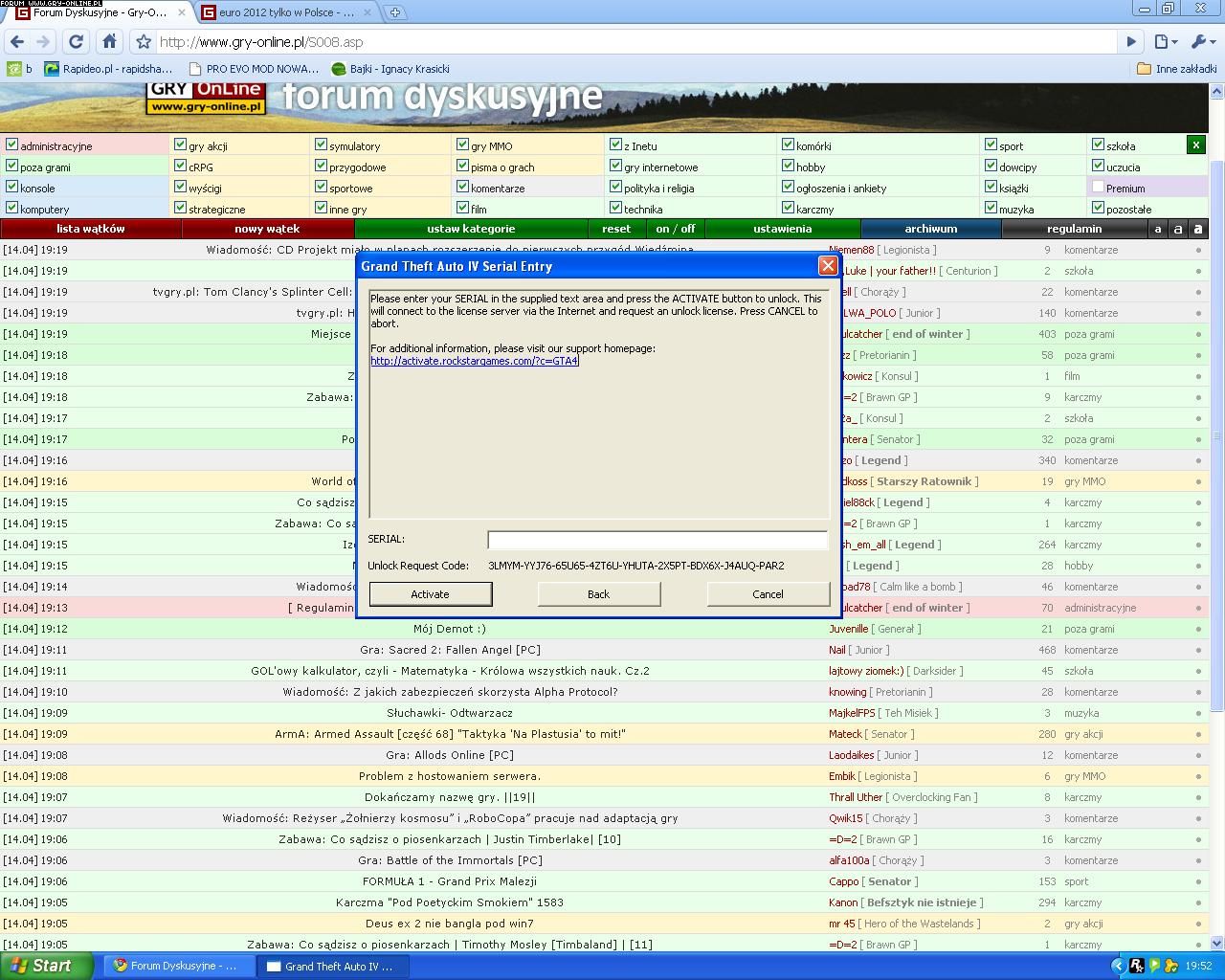Select the medium font size 'a' button
The image size is (1225, 980).
pos(1178,229)
